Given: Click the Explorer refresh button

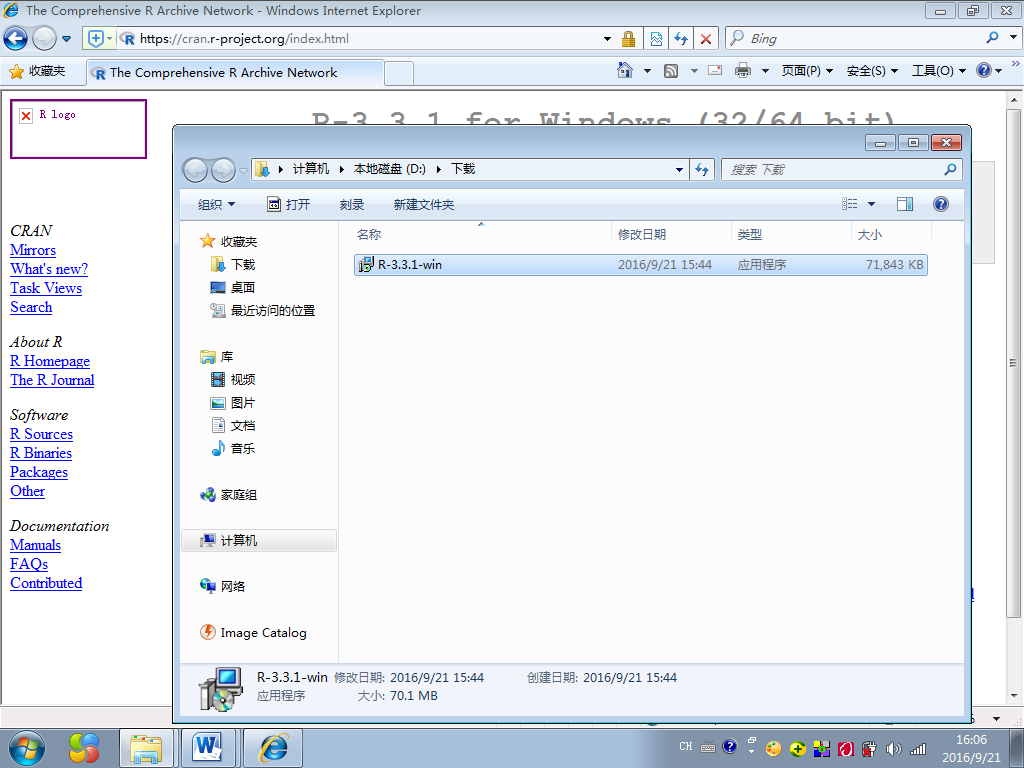Looking at the screenshot, I should tap(702, 170).
